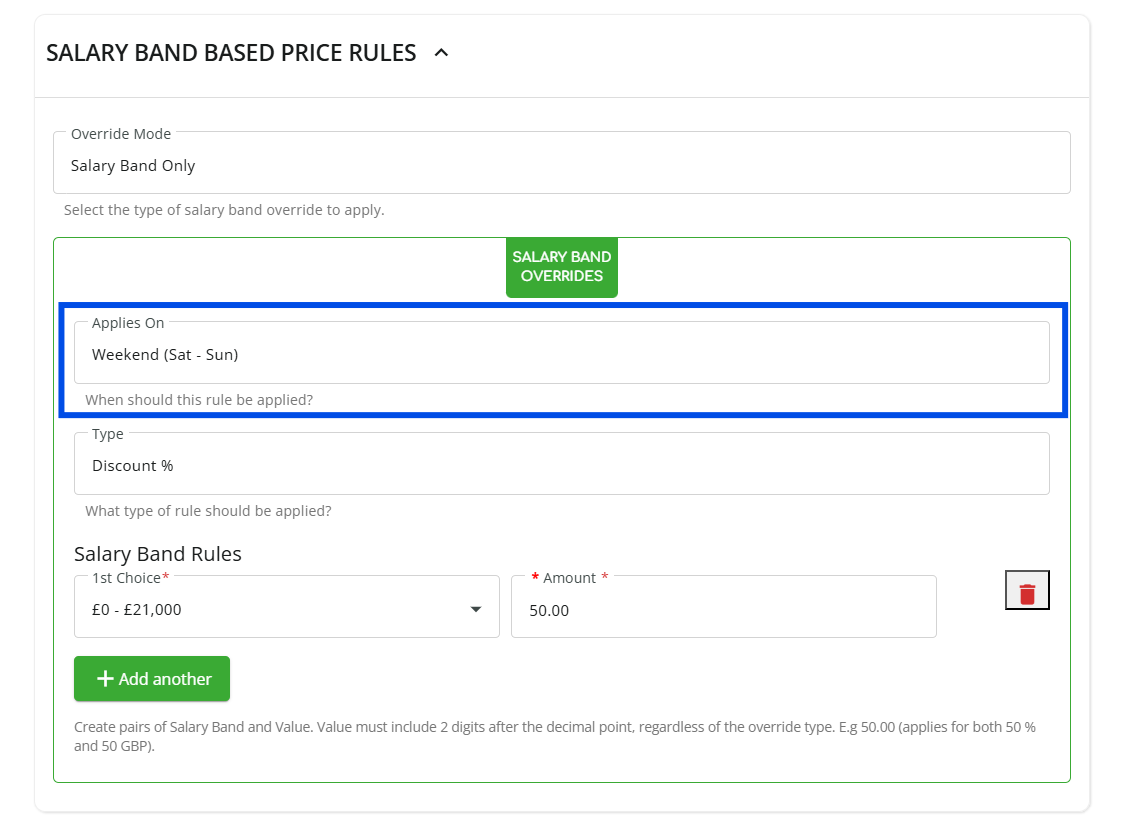The image size is (1132, 816).
Task: Open the Applies On Weekend dropdown
Action: [x=561, y=354]
